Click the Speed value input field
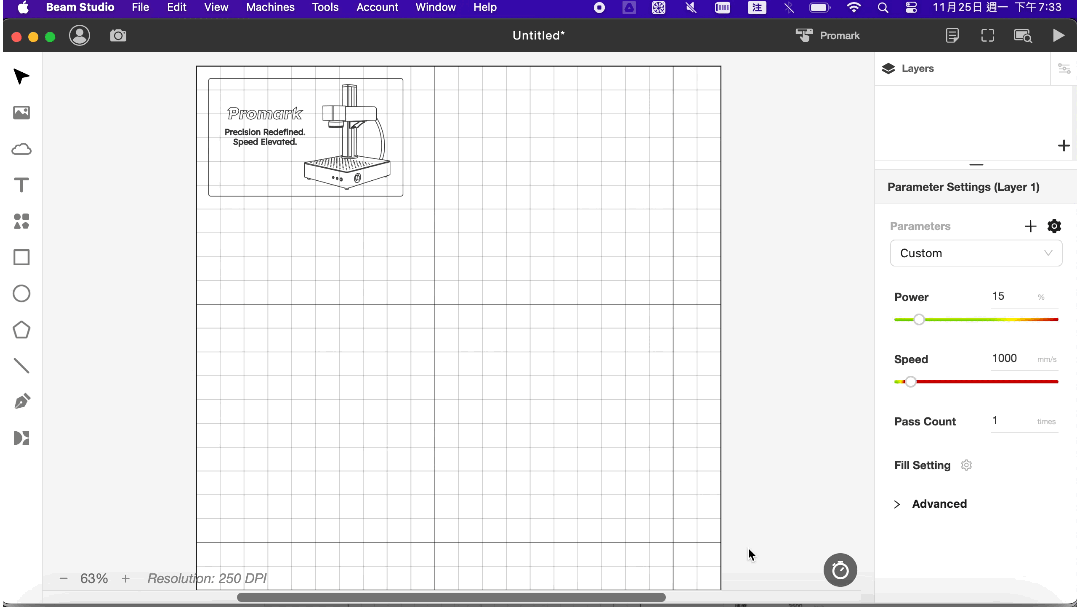The height and width of the screenshot is (608, 1080). (x=1012, y=358)
